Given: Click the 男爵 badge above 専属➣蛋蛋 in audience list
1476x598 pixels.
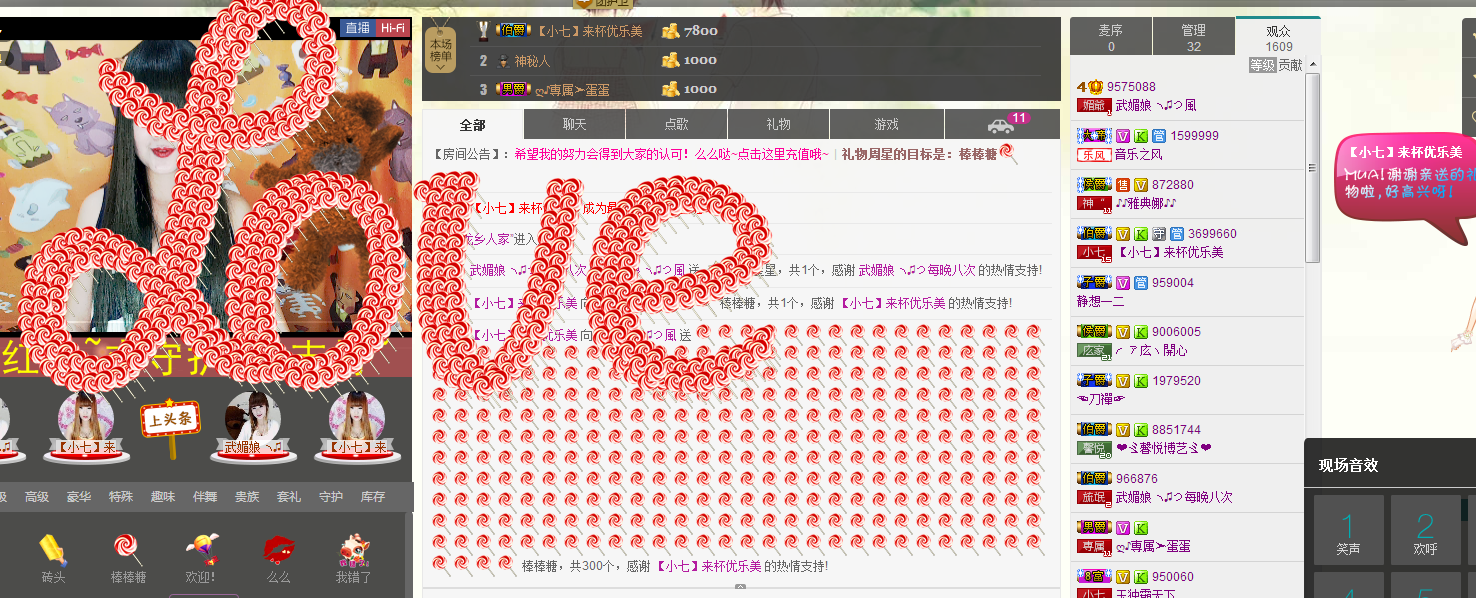Looking at the screenshot, I should tap(1094, 528).
